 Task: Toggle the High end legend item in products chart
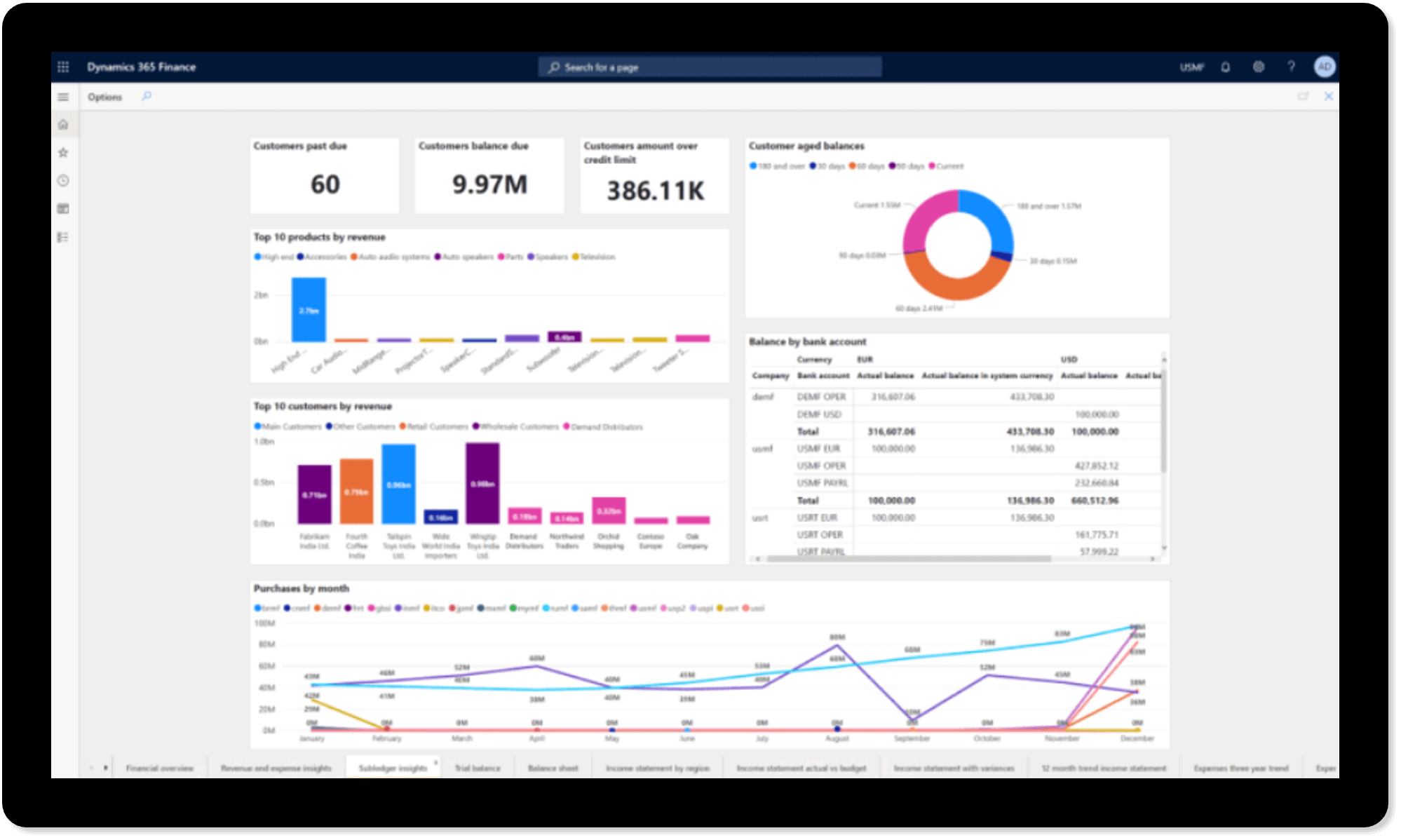pos(274,257)
